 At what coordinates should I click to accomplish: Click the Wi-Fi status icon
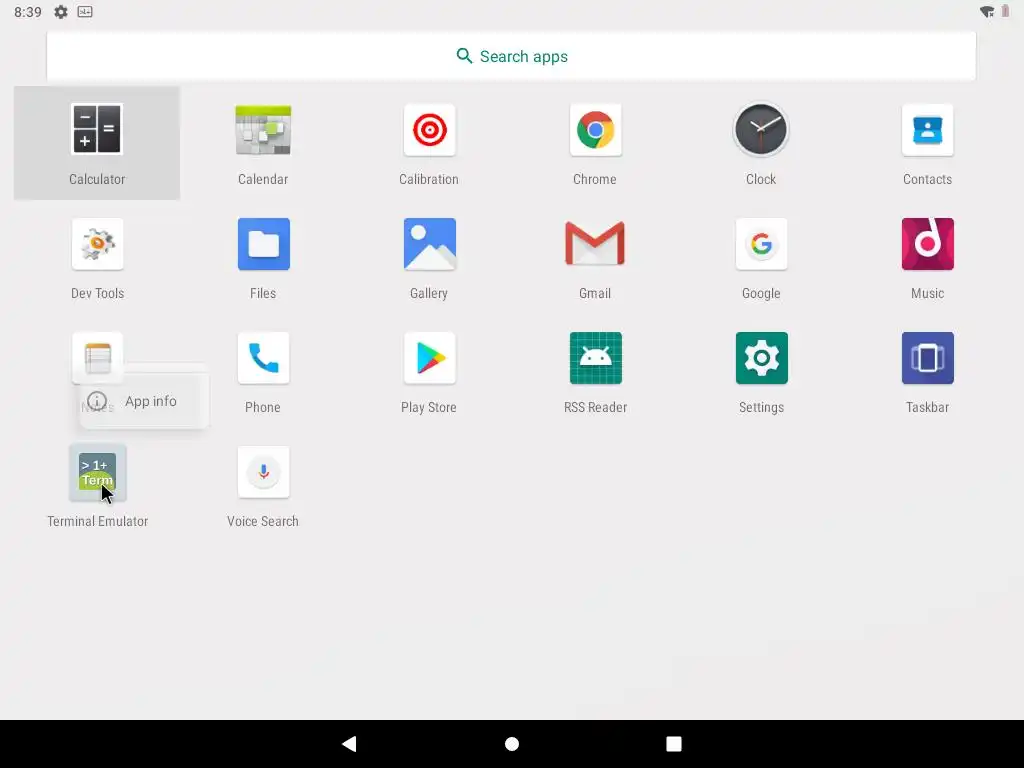(x=987, y=12)
